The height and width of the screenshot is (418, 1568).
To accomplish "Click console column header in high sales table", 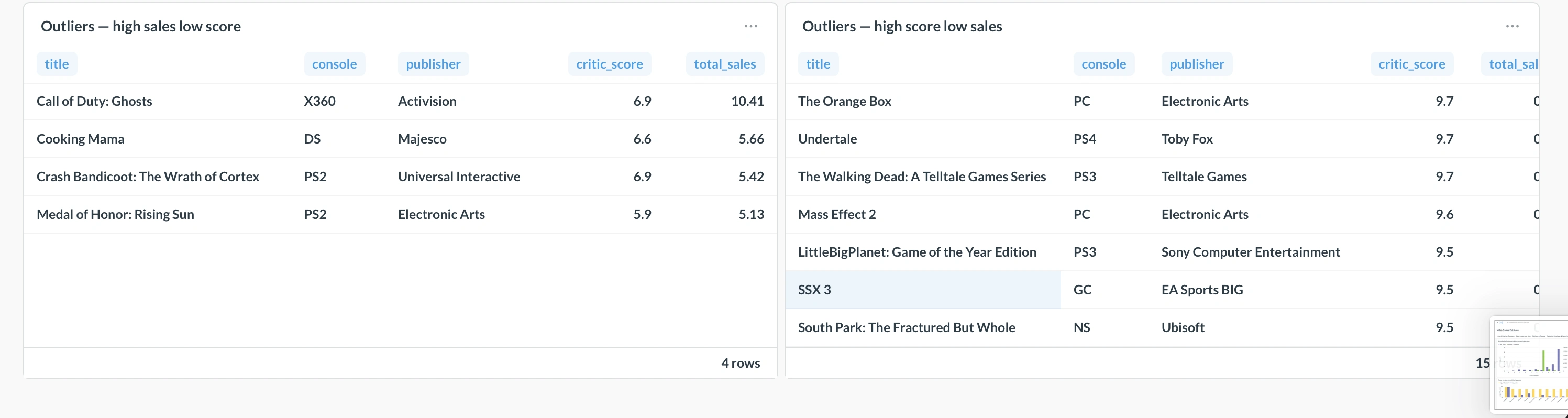I will click(334, 64).
